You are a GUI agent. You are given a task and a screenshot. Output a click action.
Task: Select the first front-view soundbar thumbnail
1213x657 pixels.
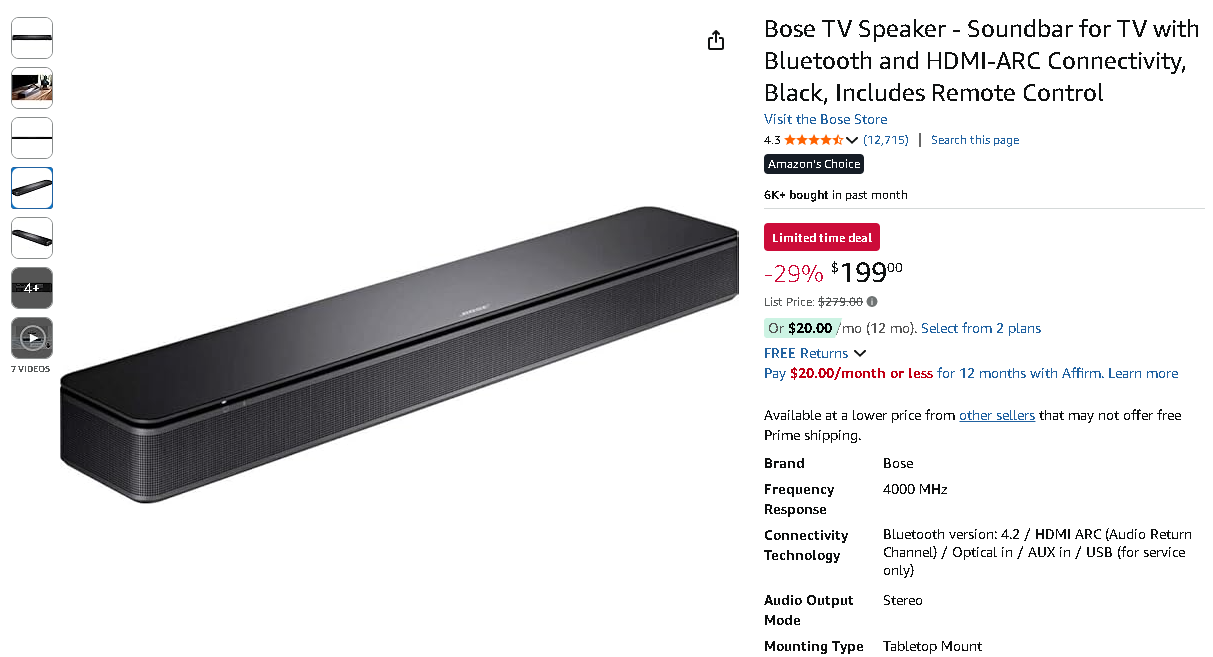tap(32, 38)
